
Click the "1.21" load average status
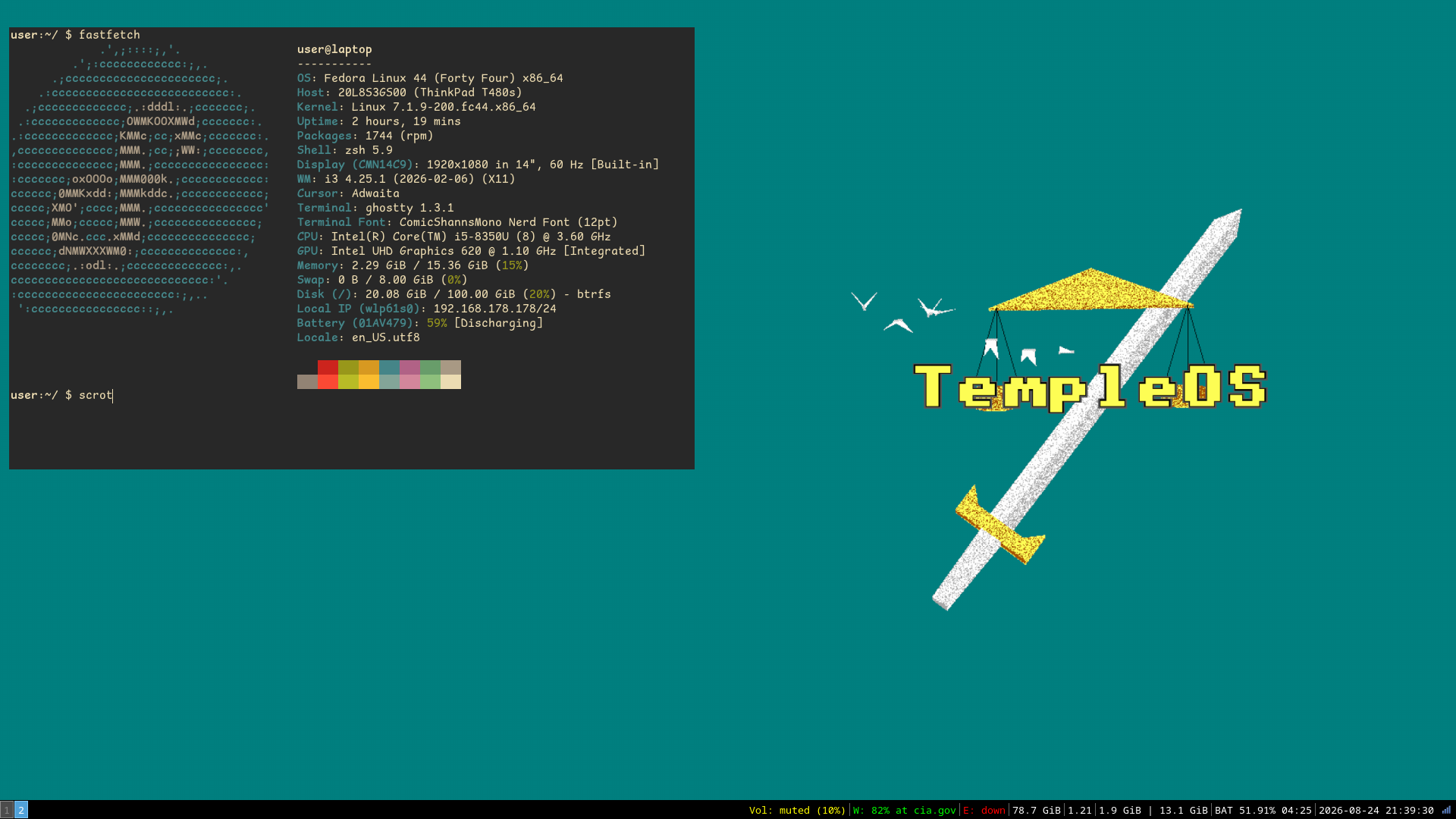[1080, 811]
